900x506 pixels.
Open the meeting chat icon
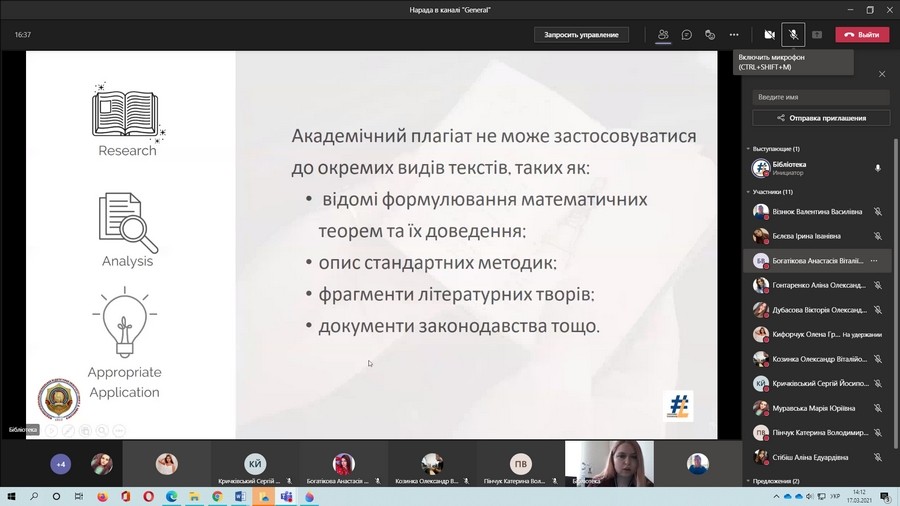(x=687, y=34)
